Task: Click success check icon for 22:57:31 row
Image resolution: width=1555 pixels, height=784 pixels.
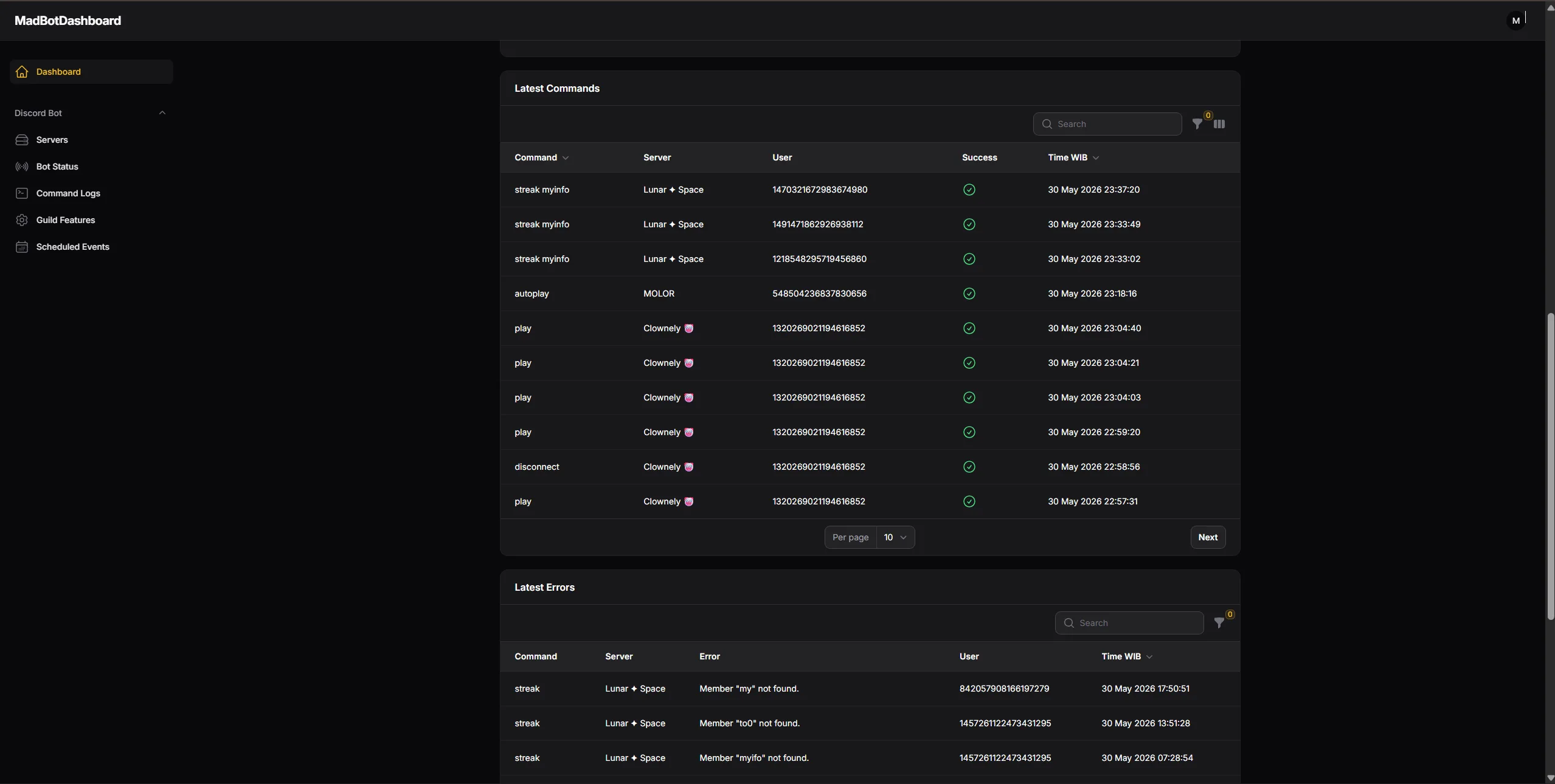Action: 969,501
